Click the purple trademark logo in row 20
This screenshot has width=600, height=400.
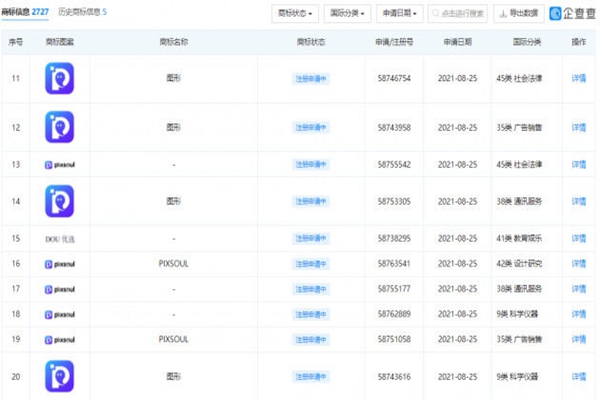(x=59, y=375)
